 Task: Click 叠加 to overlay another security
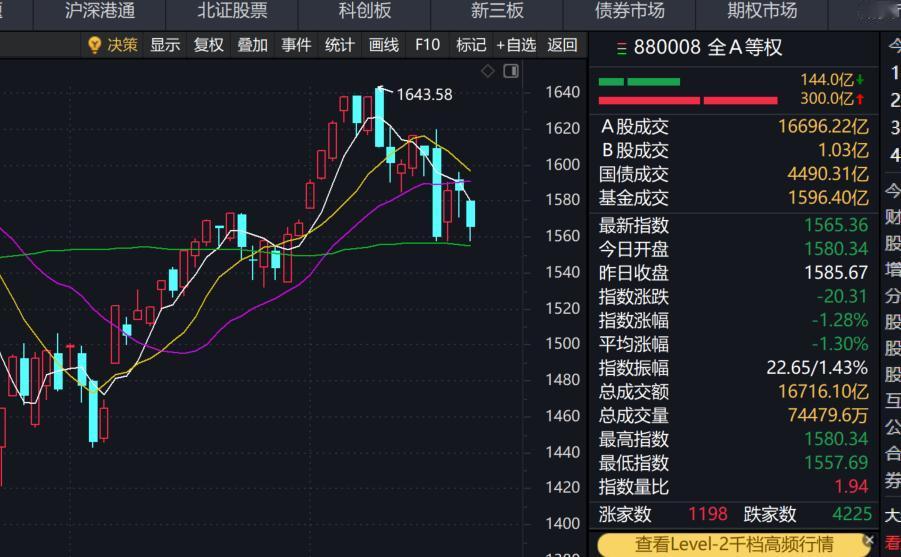252,45
